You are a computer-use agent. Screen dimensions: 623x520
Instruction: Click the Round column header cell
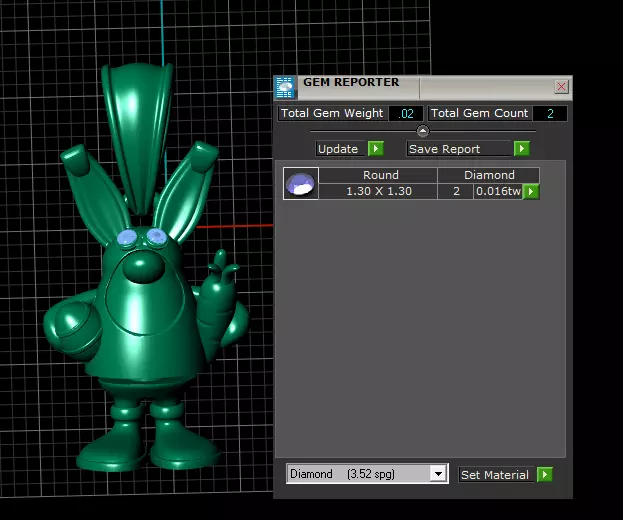[378, 175]
